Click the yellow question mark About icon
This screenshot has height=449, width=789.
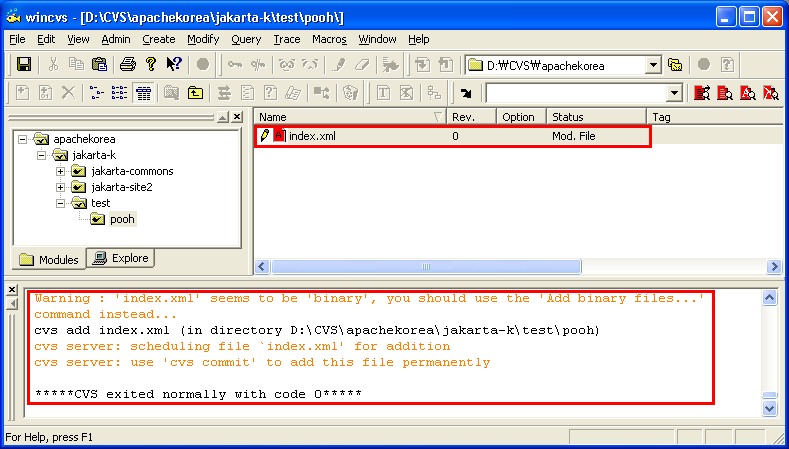coord(150,64)
